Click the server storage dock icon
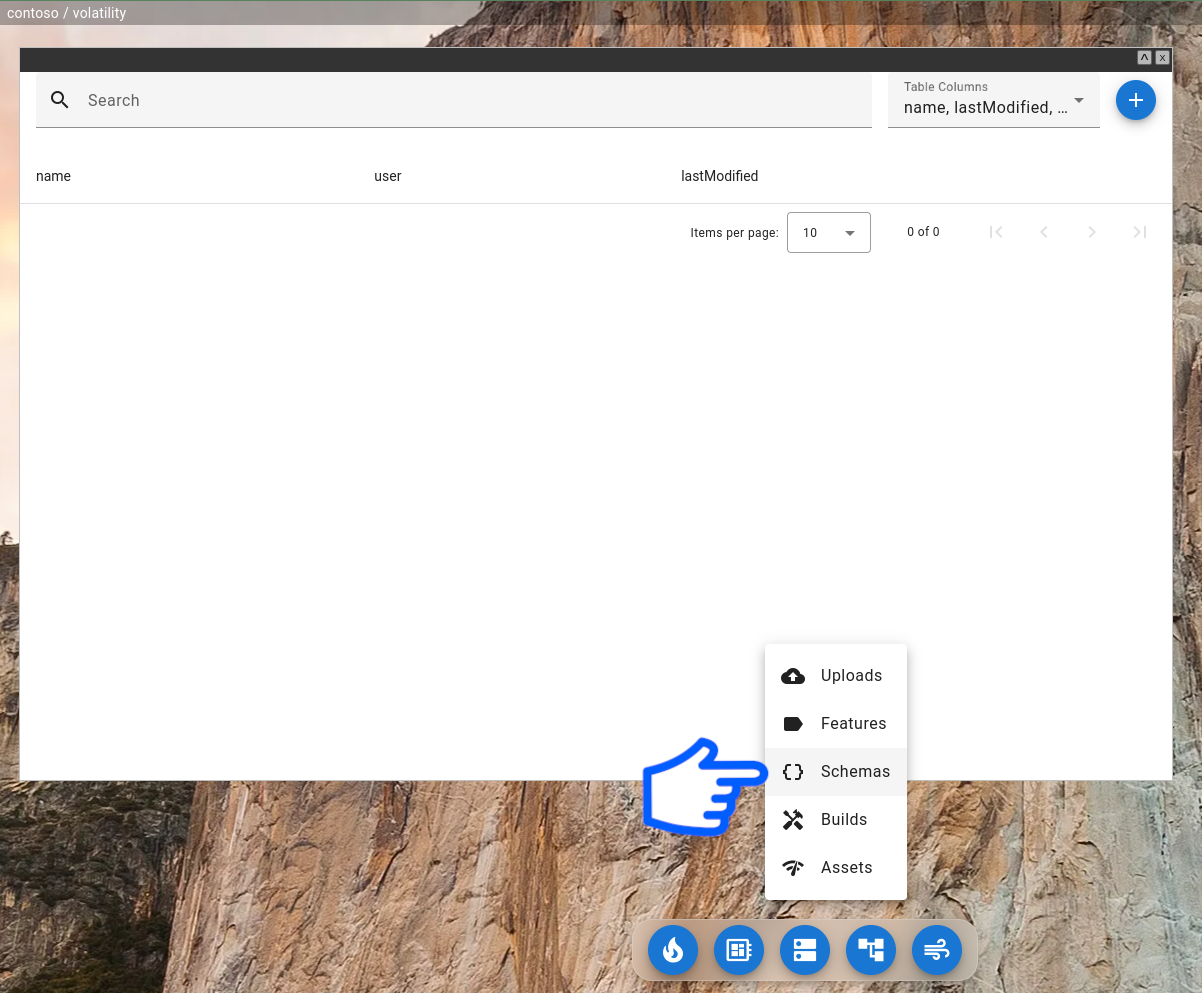Screen dimensions: 1202x993 click(805, 950)
